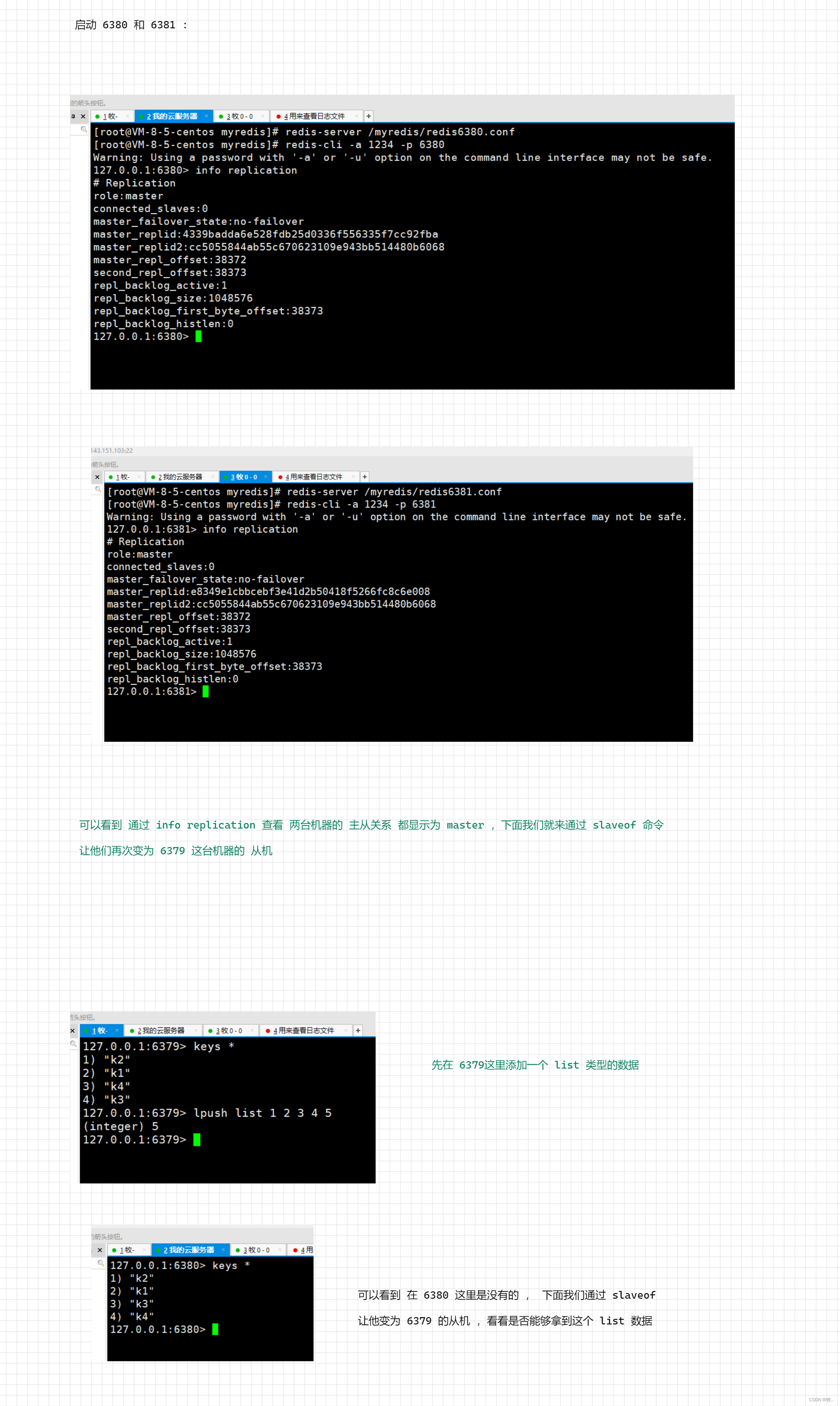Click the bottom '127.0.0.1:6380>' prompt in keys terminal
The height and width of the screenshot is (1406, 840).
pos(164,1329)
